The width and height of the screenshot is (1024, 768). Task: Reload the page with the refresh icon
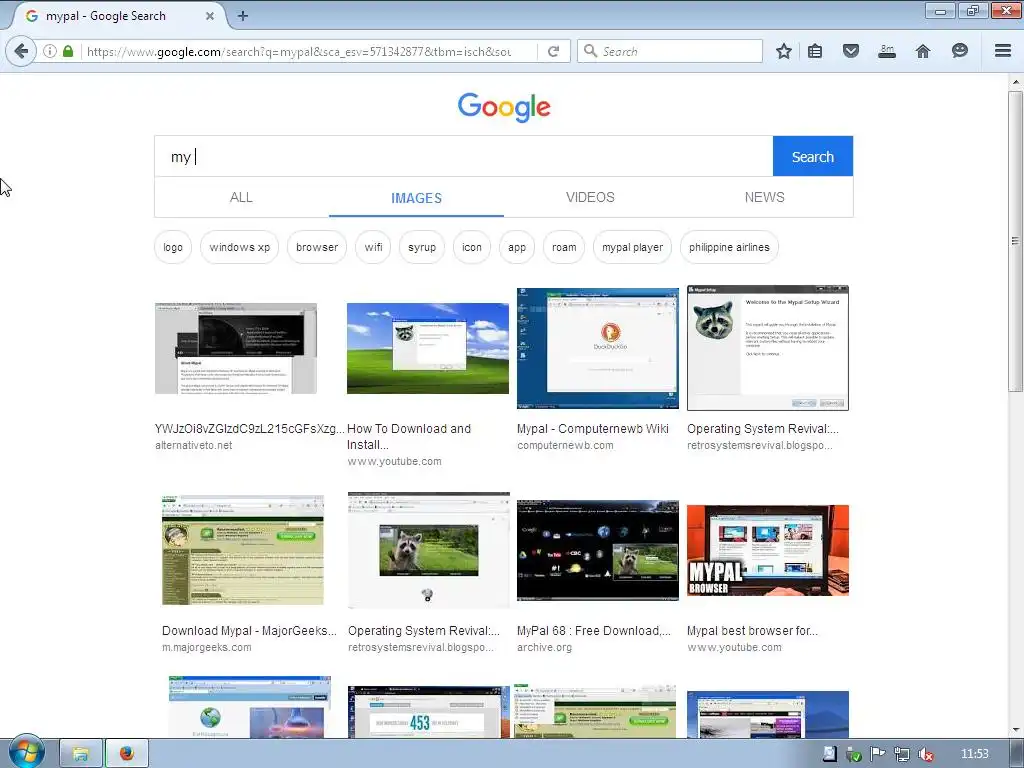tap(554, 51)
